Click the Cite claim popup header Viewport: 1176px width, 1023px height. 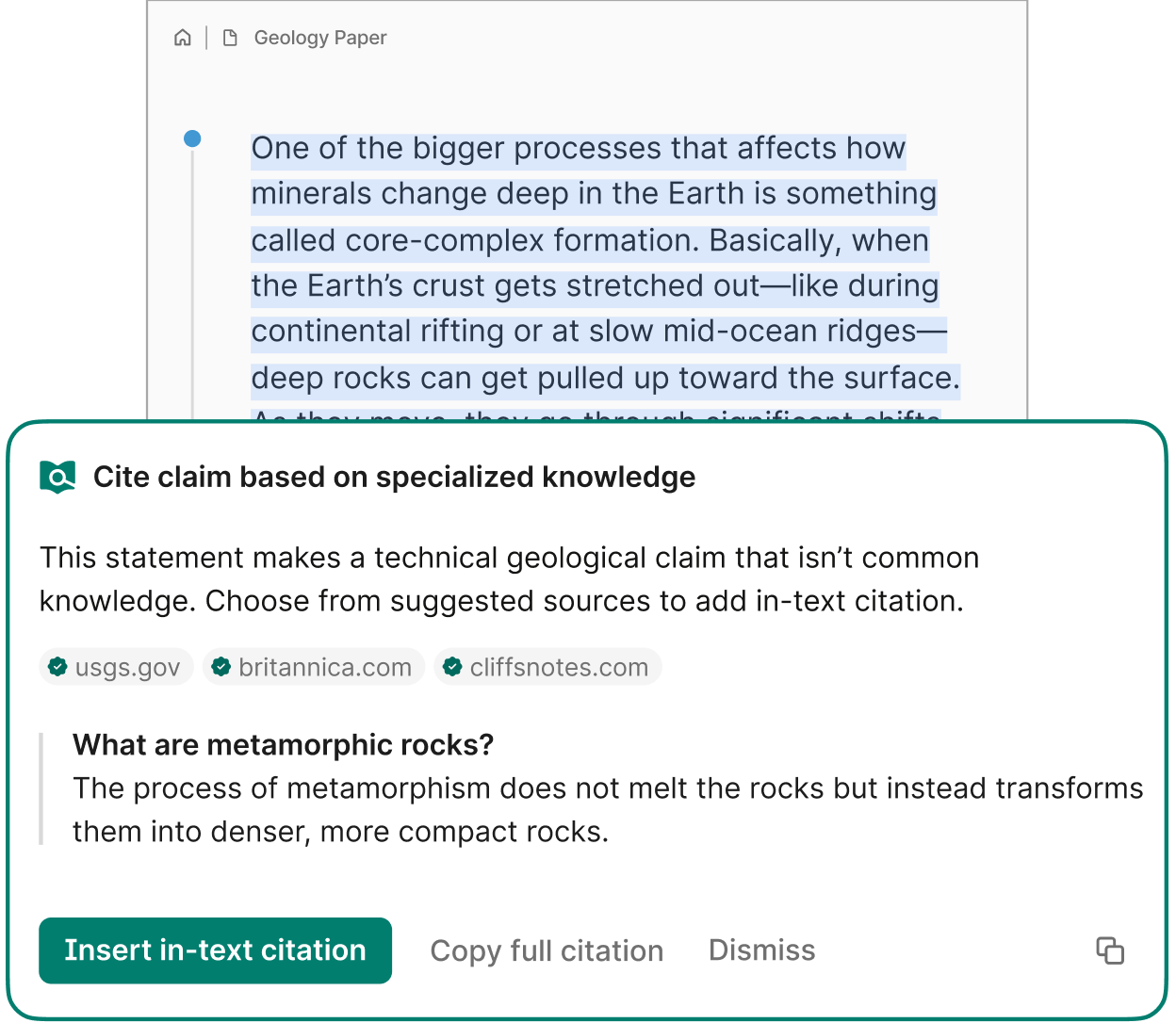tap(394, 477)
